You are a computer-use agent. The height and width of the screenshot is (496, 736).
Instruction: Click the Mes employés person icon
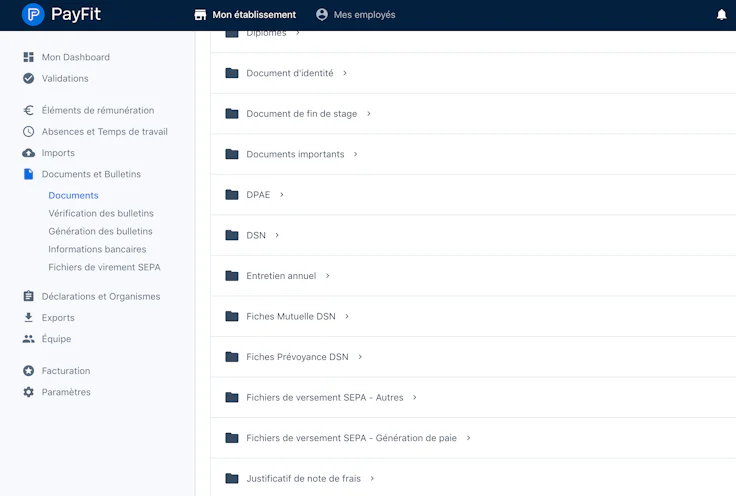[322, 15]
